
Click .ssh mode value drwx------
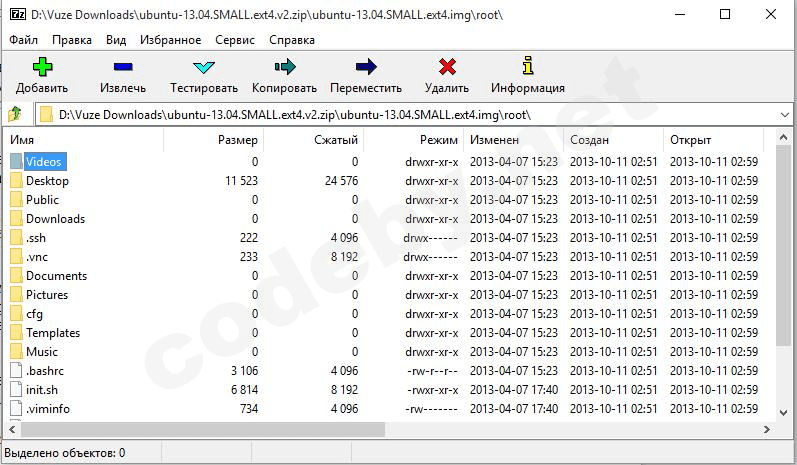click(x=431, y=238)
